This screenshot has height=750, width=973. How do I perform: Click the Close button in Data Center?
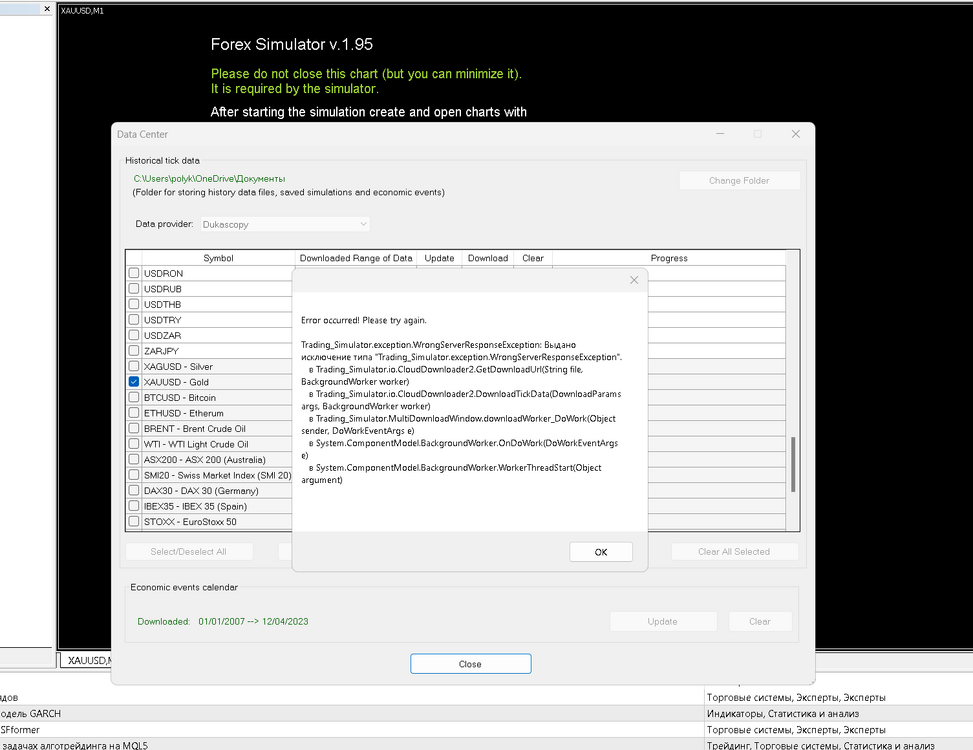[470, 664]
